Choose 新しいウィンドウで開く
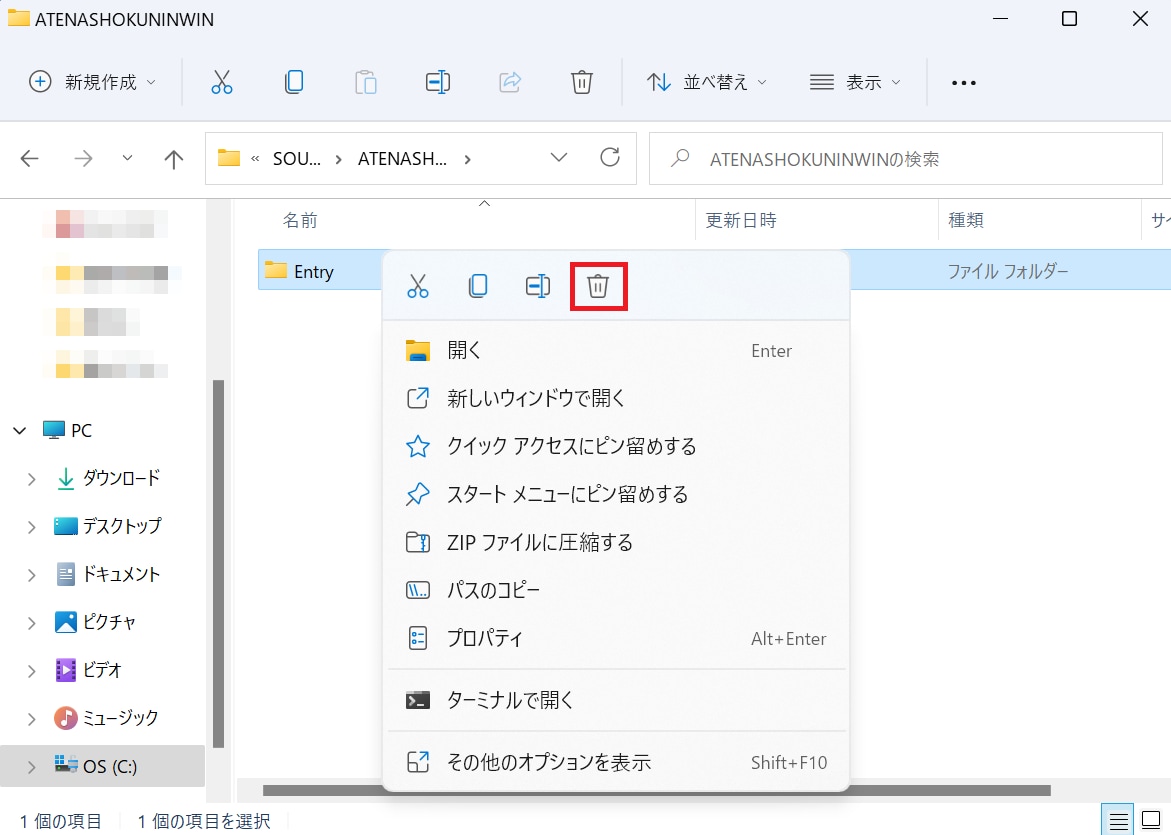Screen dimensions: 1171x835 [x=616, y=398]
